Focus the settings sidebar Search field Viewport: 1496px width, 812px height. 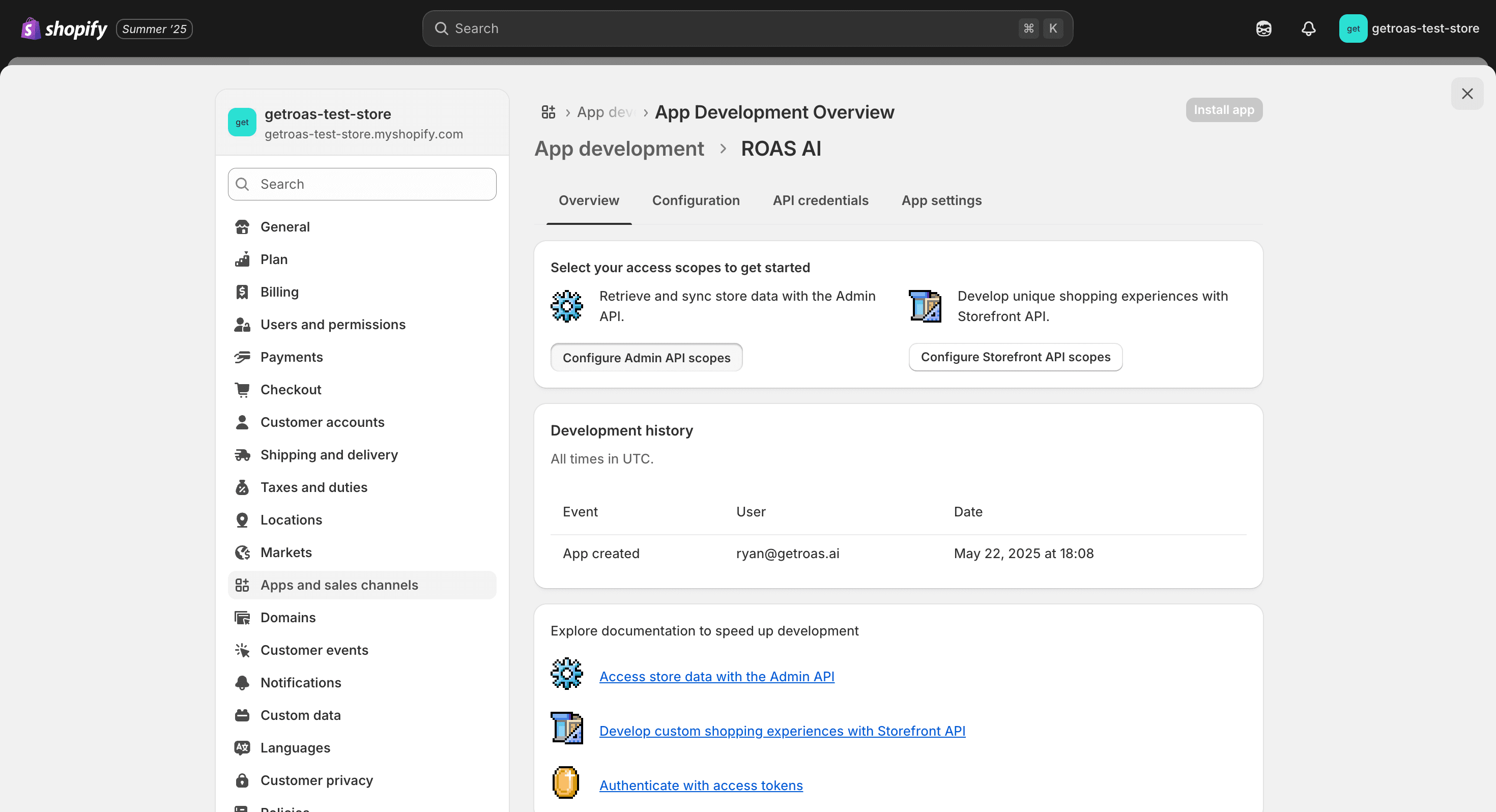point(362,184)
